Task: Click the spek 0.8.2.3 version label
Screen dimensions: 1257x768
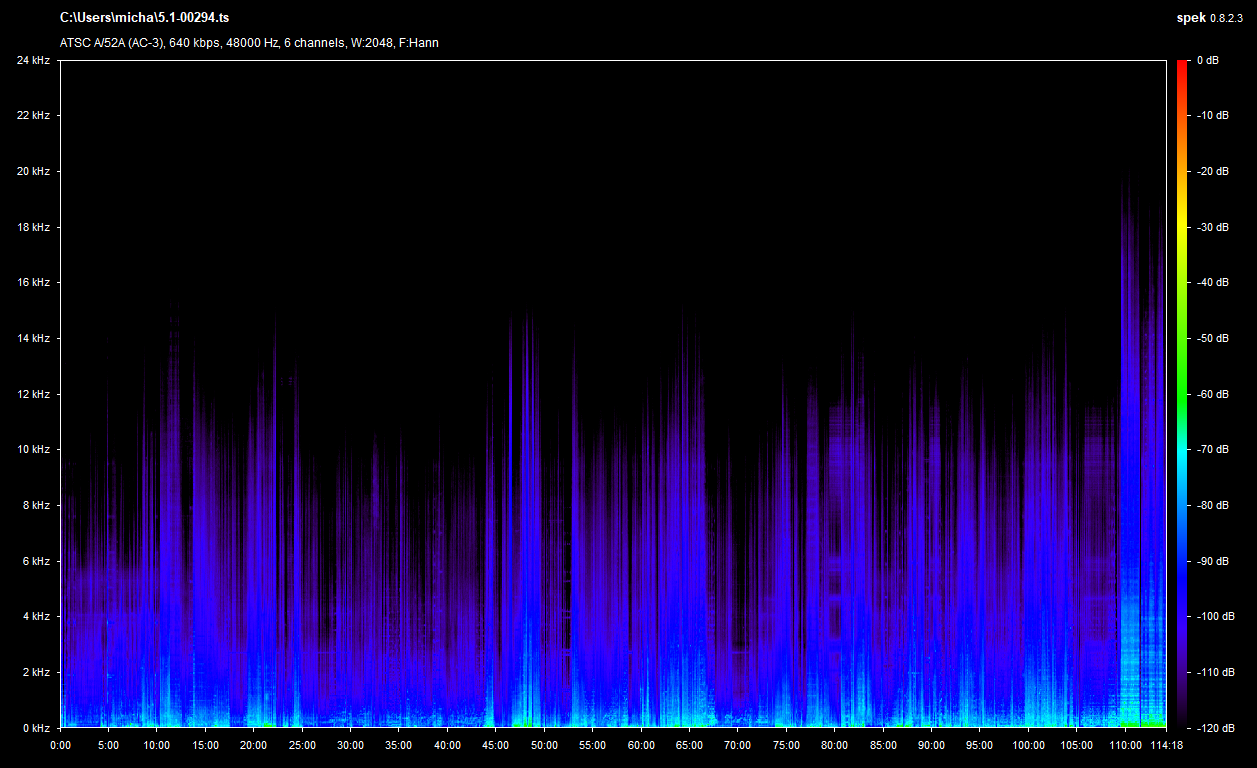Action: [1211, 18]
